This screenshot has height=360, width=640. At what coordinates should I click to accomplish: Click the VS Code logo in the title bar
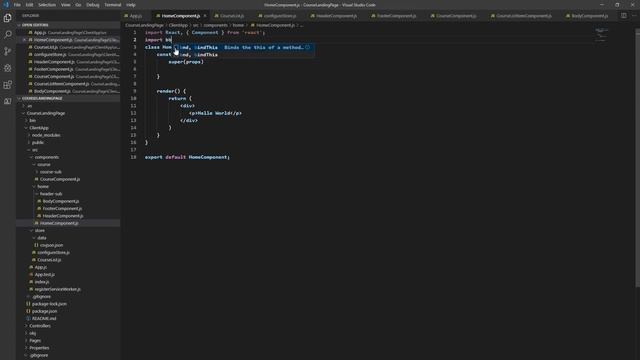pos(6,5)
